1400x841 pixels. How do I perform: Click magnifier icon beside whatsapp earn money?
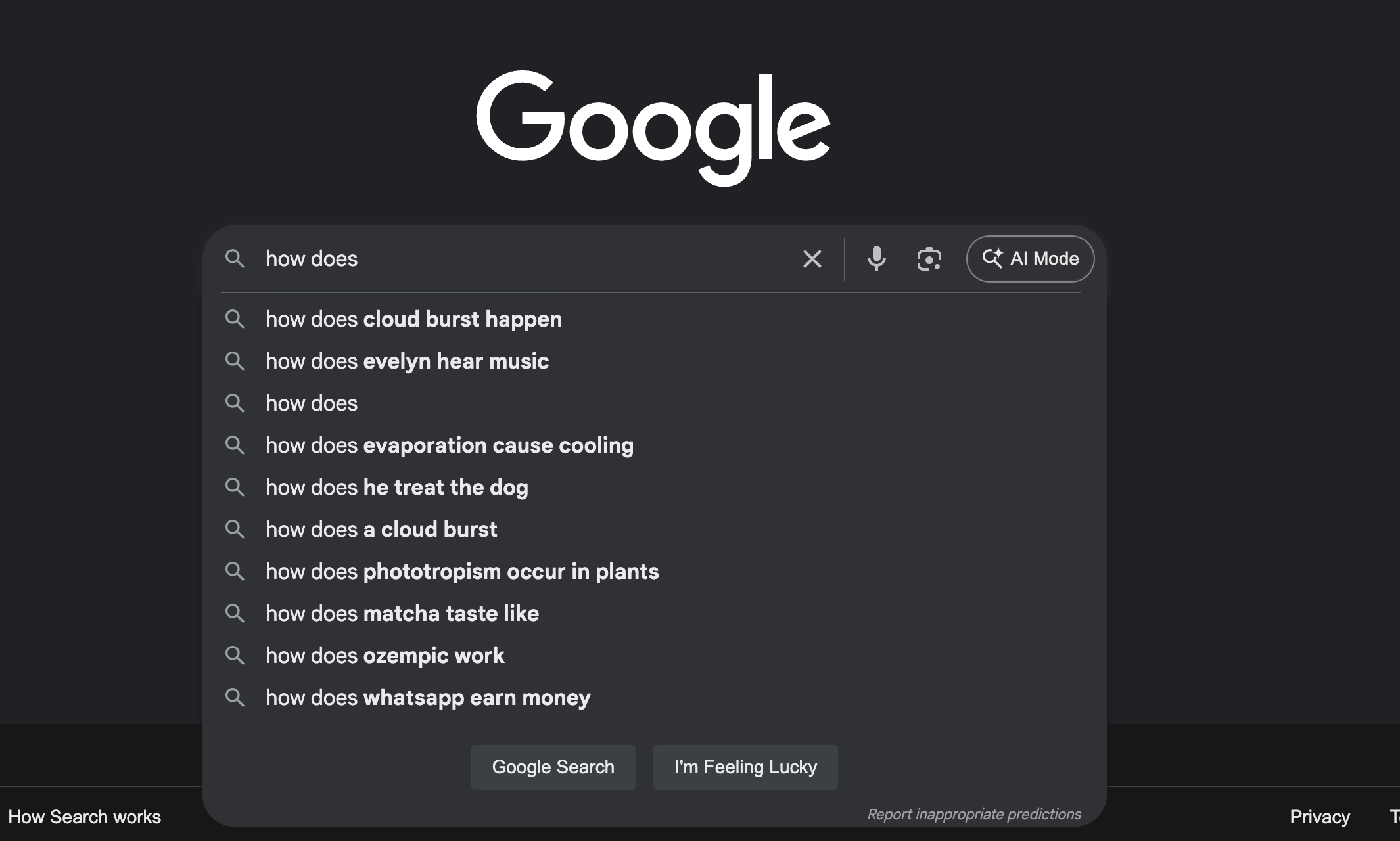tap(235, 697)
